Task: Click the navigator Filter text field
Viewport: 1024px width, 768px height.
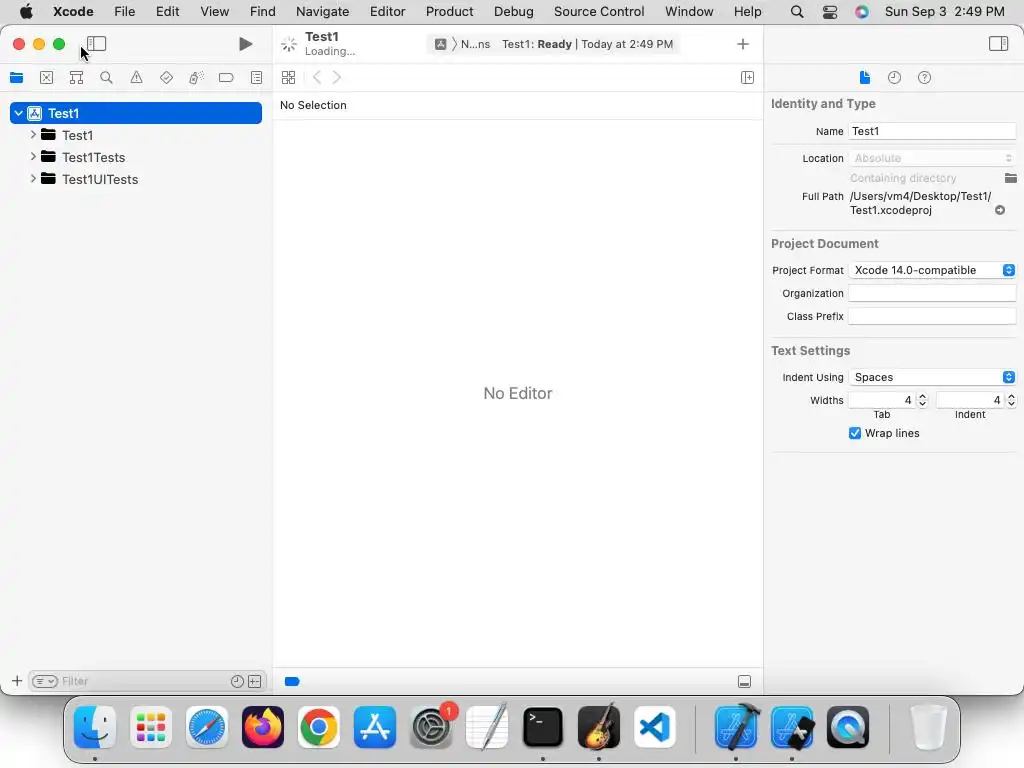Action: (144, 681)
